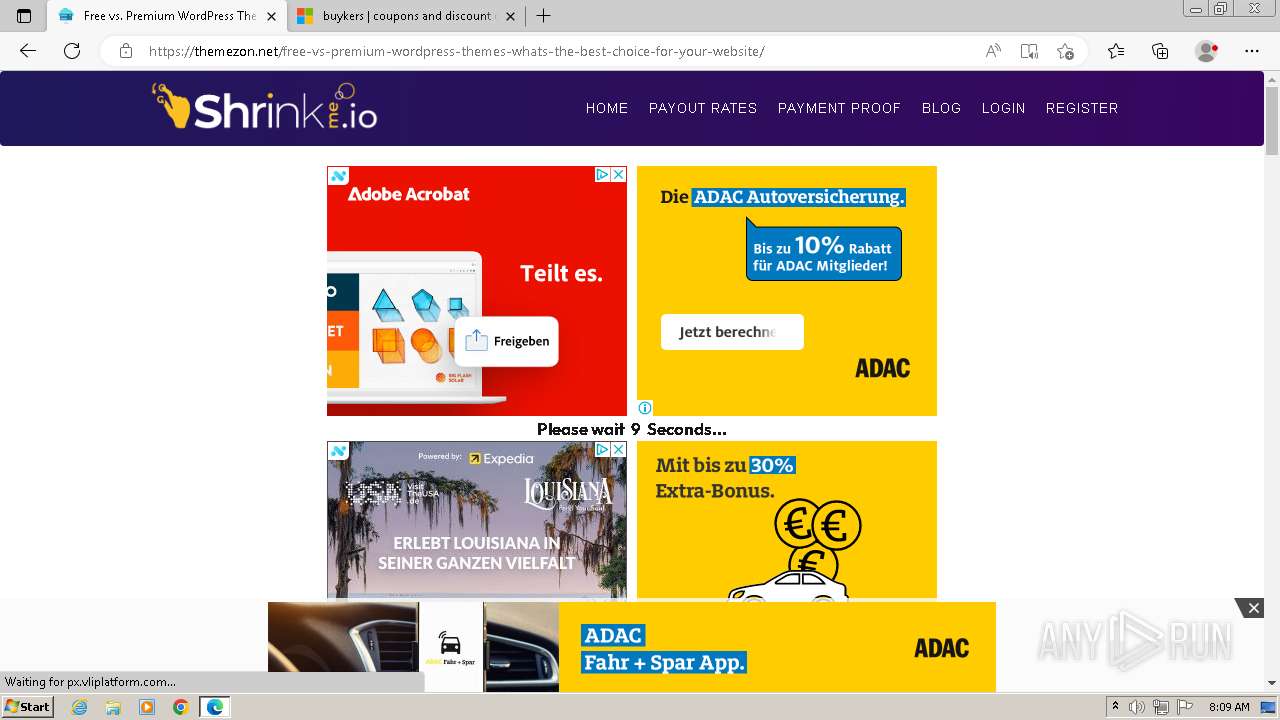Close the Expedia Louisiana ad

click(x=618, y=450)
